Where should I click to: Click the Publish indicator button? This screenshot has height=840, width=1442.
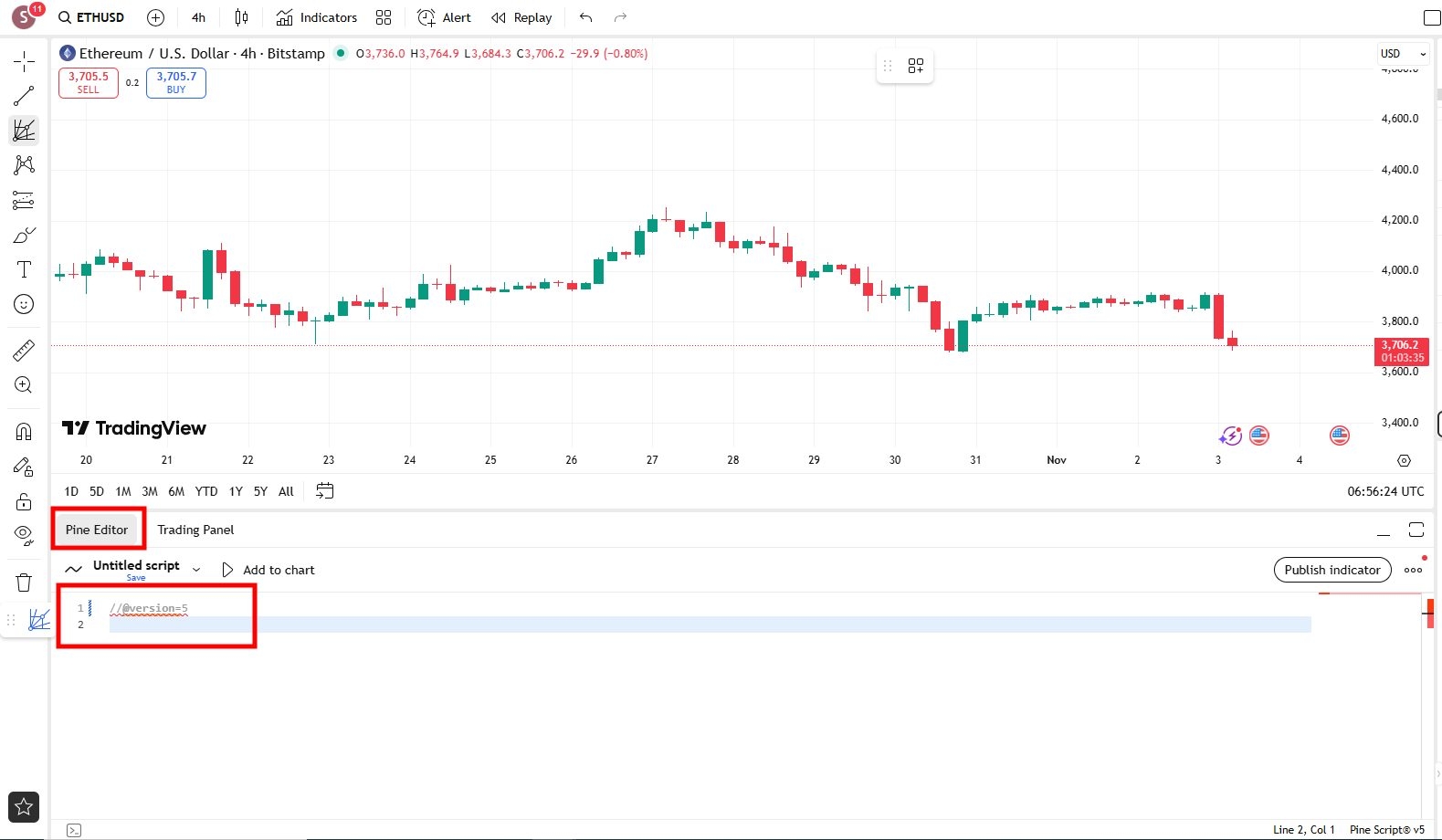point(1331,570)
